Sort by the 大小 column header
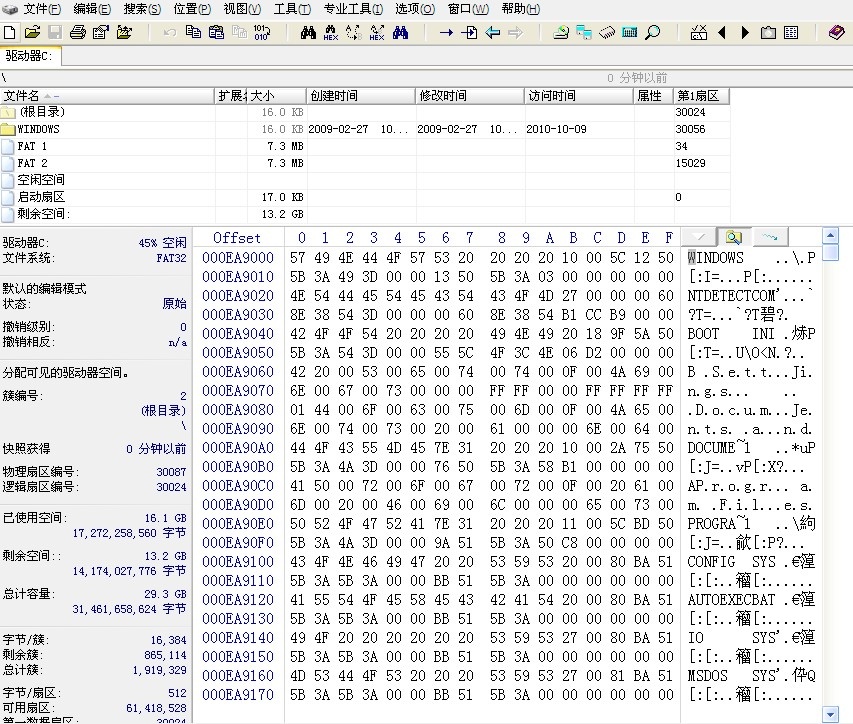This screenshot has height=724, width=853. [x=277, y=96]
